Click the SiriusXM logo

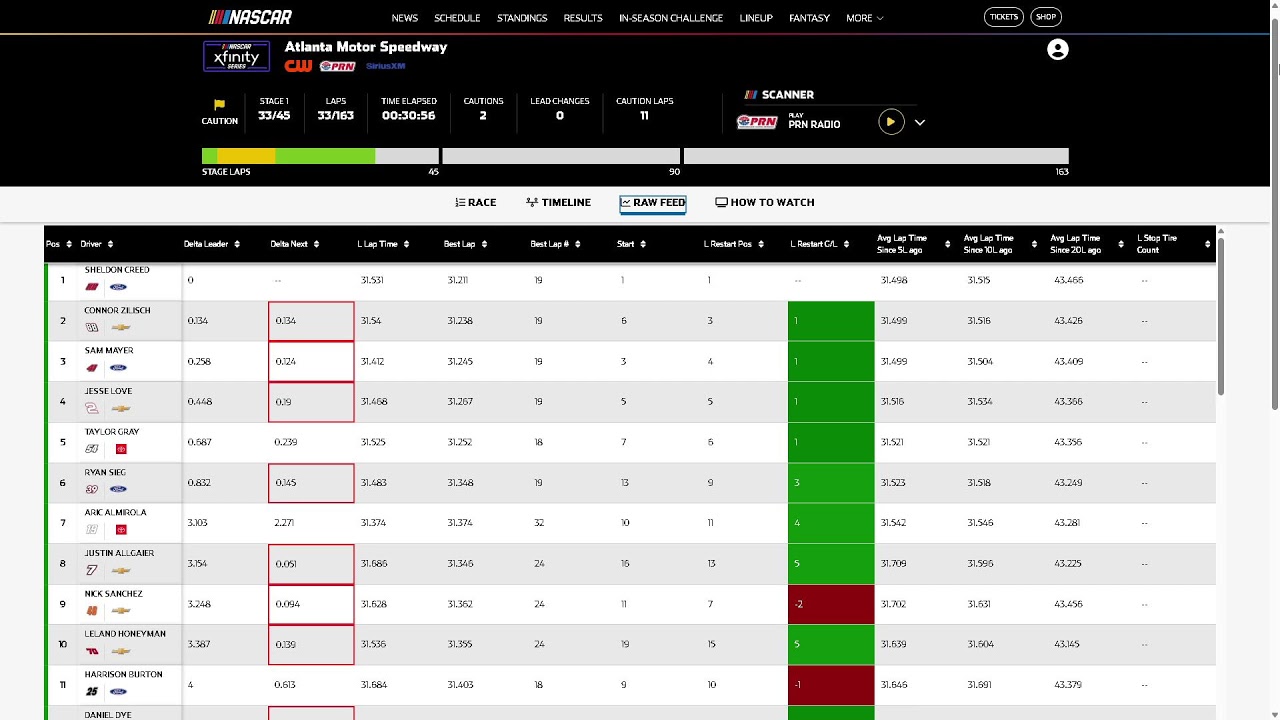(x=385, y=66)
